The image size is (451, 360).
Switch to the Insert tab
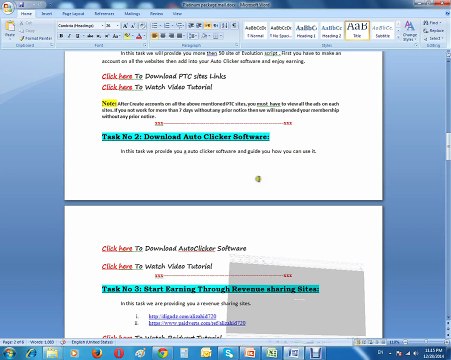click(47, 14)
